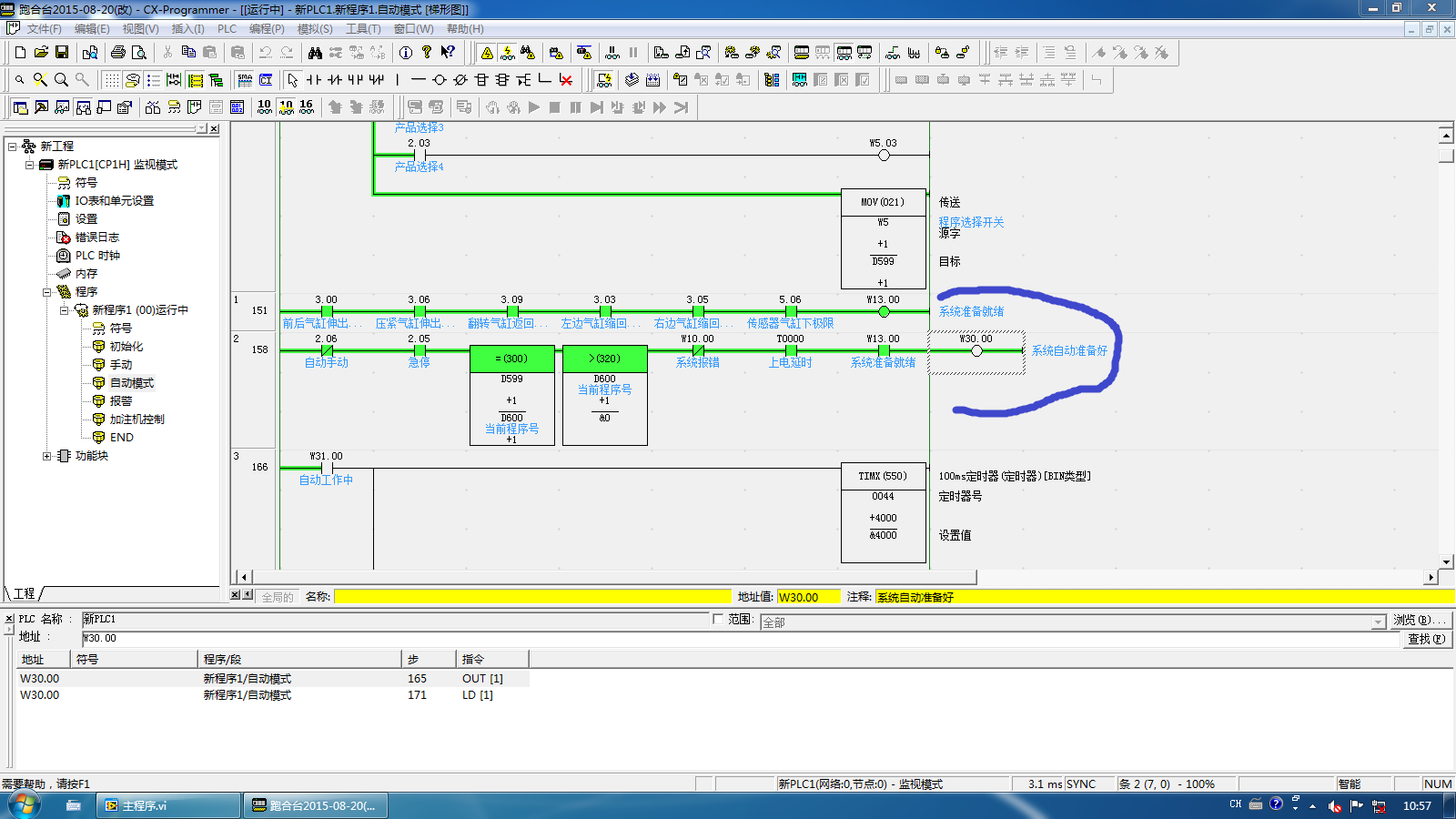Select the New Coil ladder tool
The height and width of the screenshot is (819, 1456).
[x=440, y=80]
